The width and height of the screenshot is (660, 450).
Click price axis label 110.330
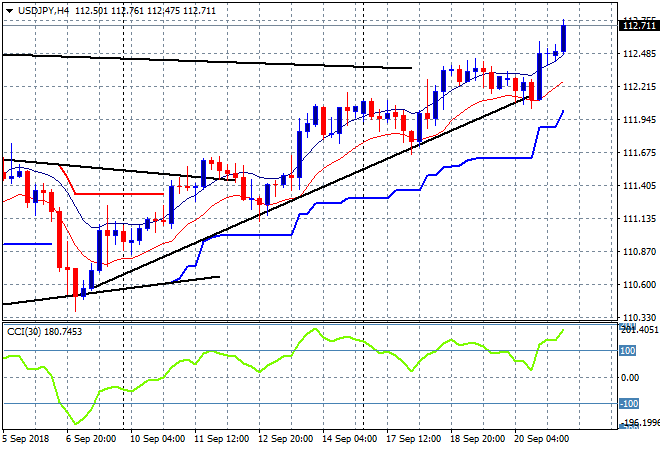coord(639,317)
